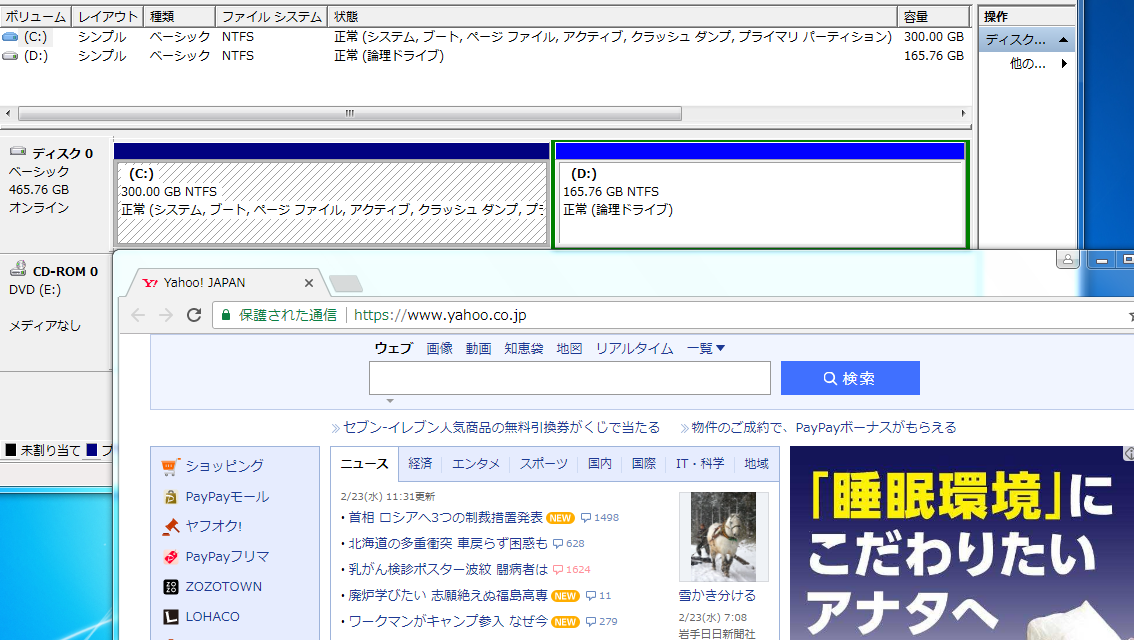This screenshot has width=1134, height=640.
Task: Click the black 未割り当て legend swatch
Action: [x=11, y=450]
